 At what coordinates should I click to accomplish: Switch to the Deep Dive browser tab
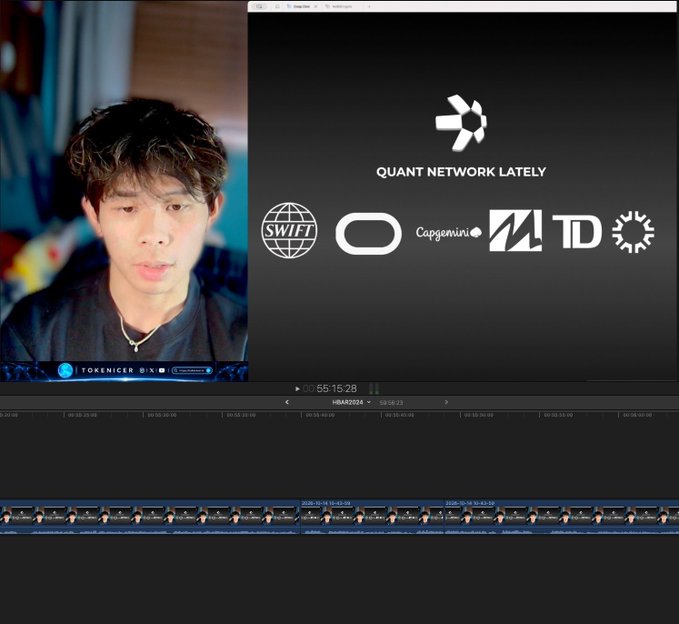click(x=302, y=6)
